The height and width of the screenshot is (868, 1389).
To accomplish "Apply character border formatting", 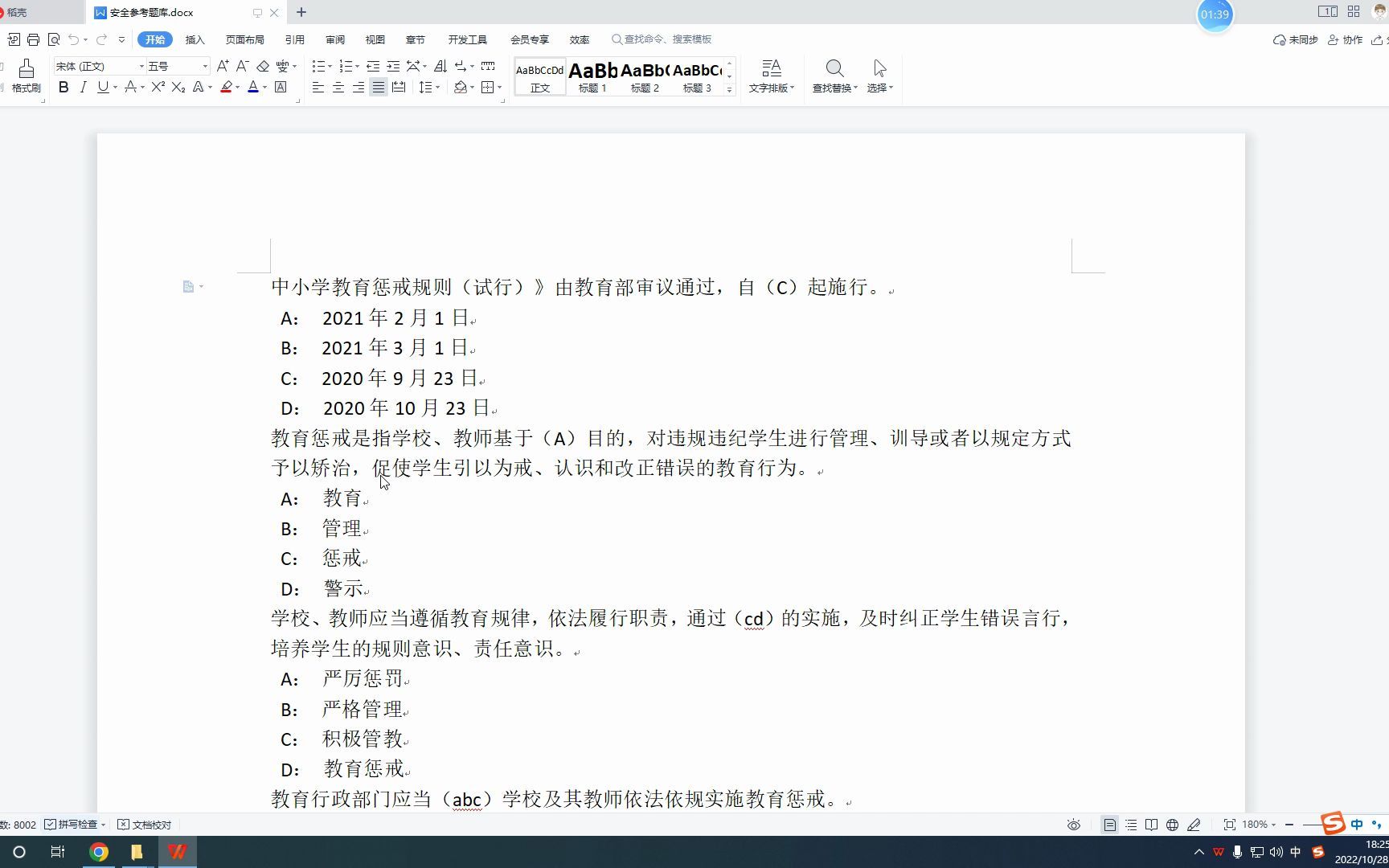I will point(281,88).
